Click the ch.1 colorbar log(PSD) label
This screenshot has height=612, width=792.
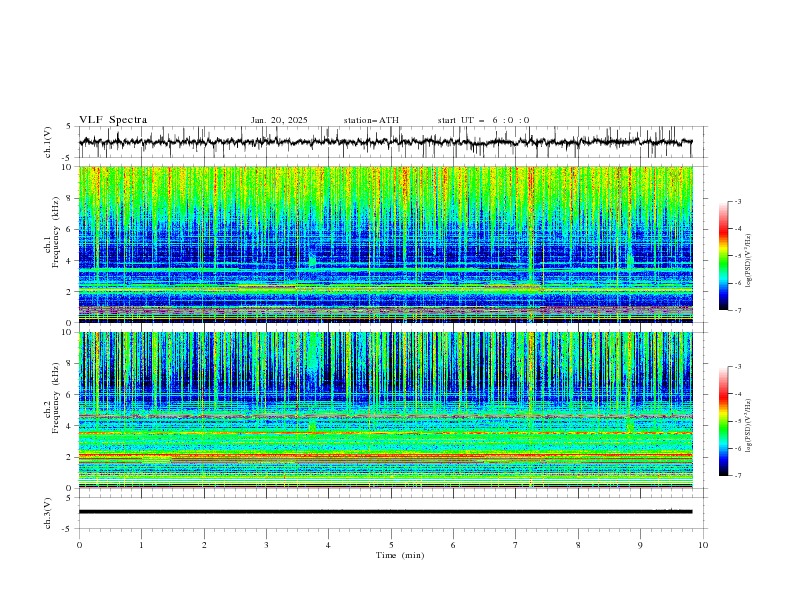749,261
